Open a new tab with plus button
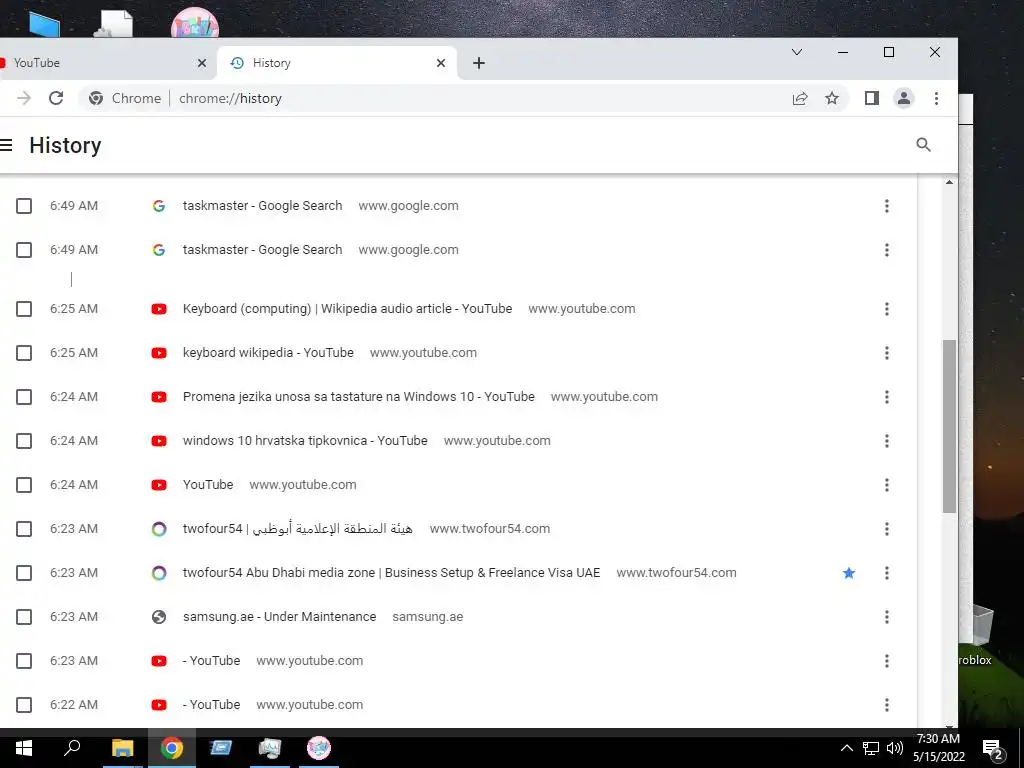Screen dimensions: 1024x768 [479, 63]
